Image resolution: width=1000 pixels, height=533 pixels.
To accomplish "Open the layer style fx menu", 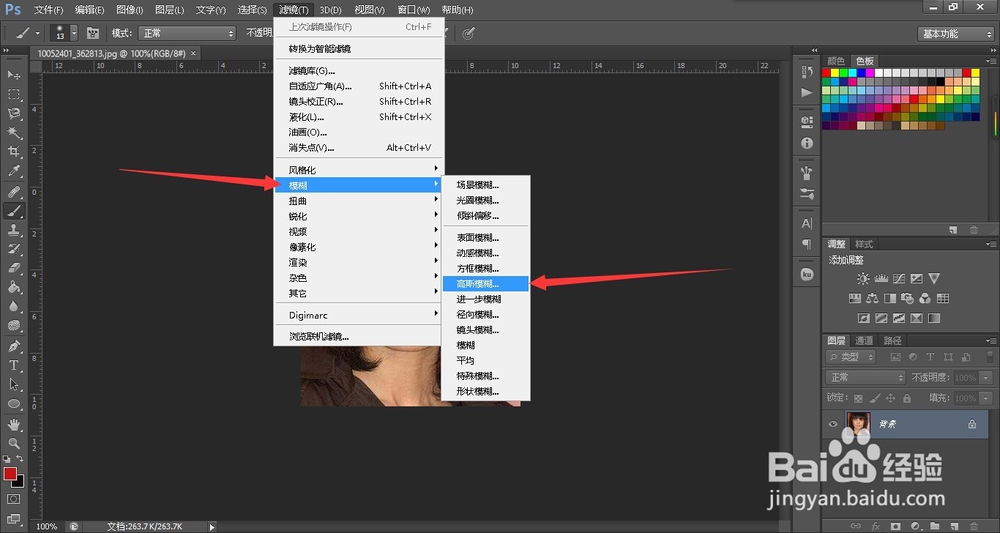I will tap(875, 527).
